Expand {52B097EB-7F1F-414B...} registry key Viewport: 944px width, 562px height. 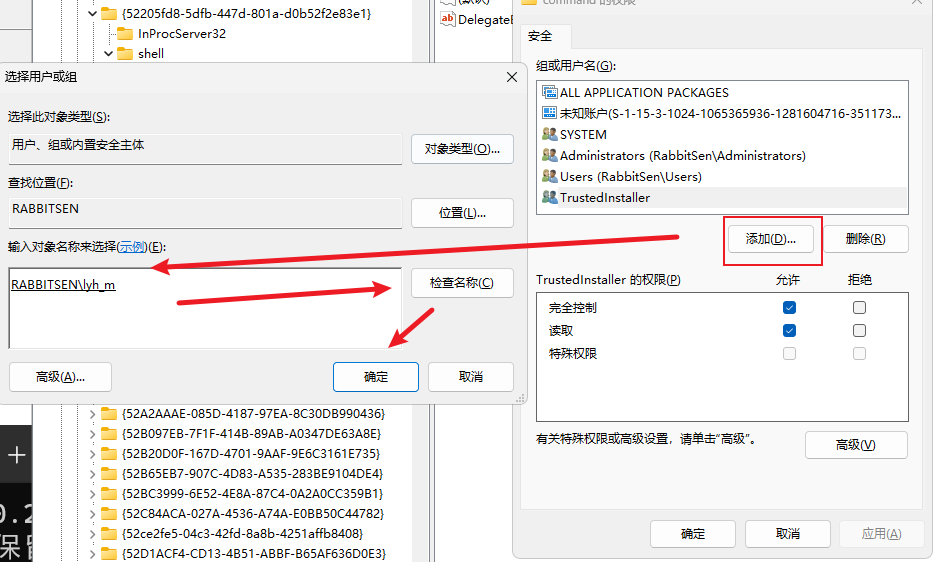point(92,434)
